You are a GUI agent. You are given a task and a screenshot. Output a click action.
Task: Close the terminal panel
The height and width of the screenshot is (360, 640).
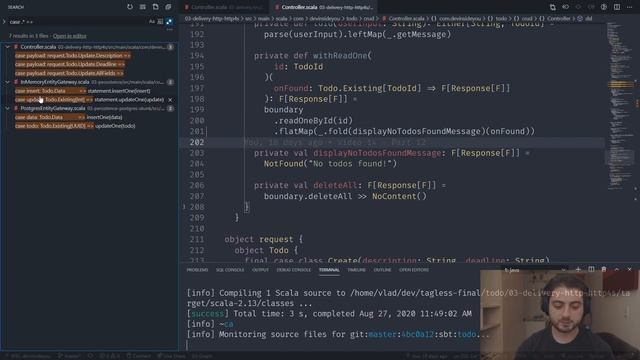(629, 269)
